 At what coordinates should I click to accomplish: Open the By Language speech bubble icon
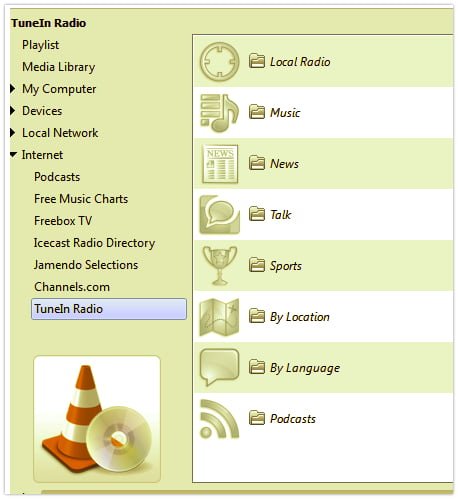219,368
